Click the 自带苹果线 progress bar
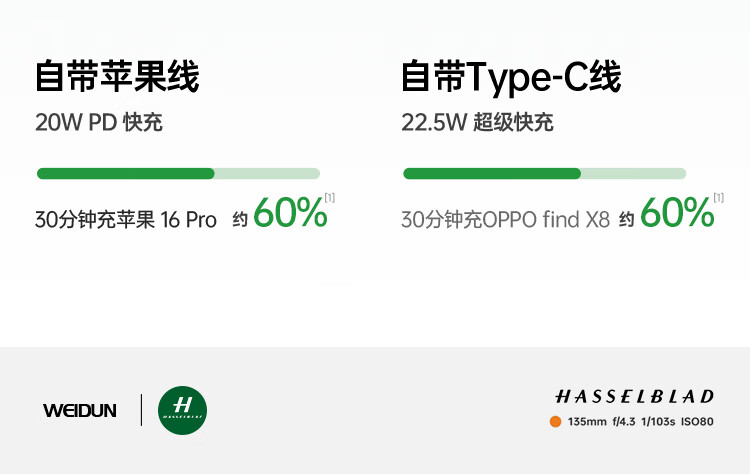This screenshot has height=474, width=750. pos(178,174)
